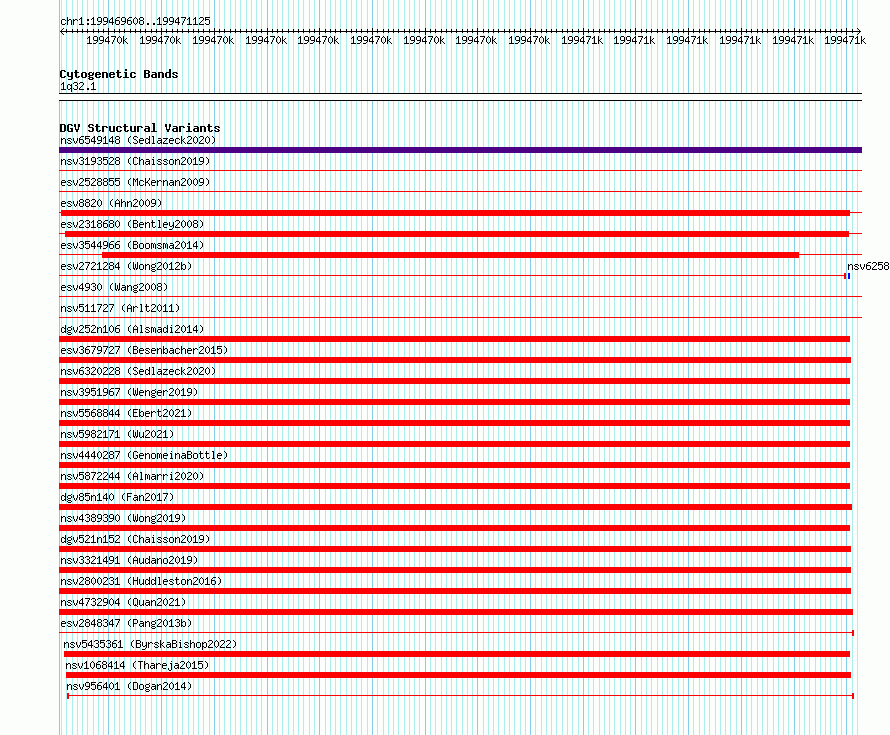Click the red bar under esv2318680 (Bentley2008)
This screenshot has height=735, width=890.
457,234
